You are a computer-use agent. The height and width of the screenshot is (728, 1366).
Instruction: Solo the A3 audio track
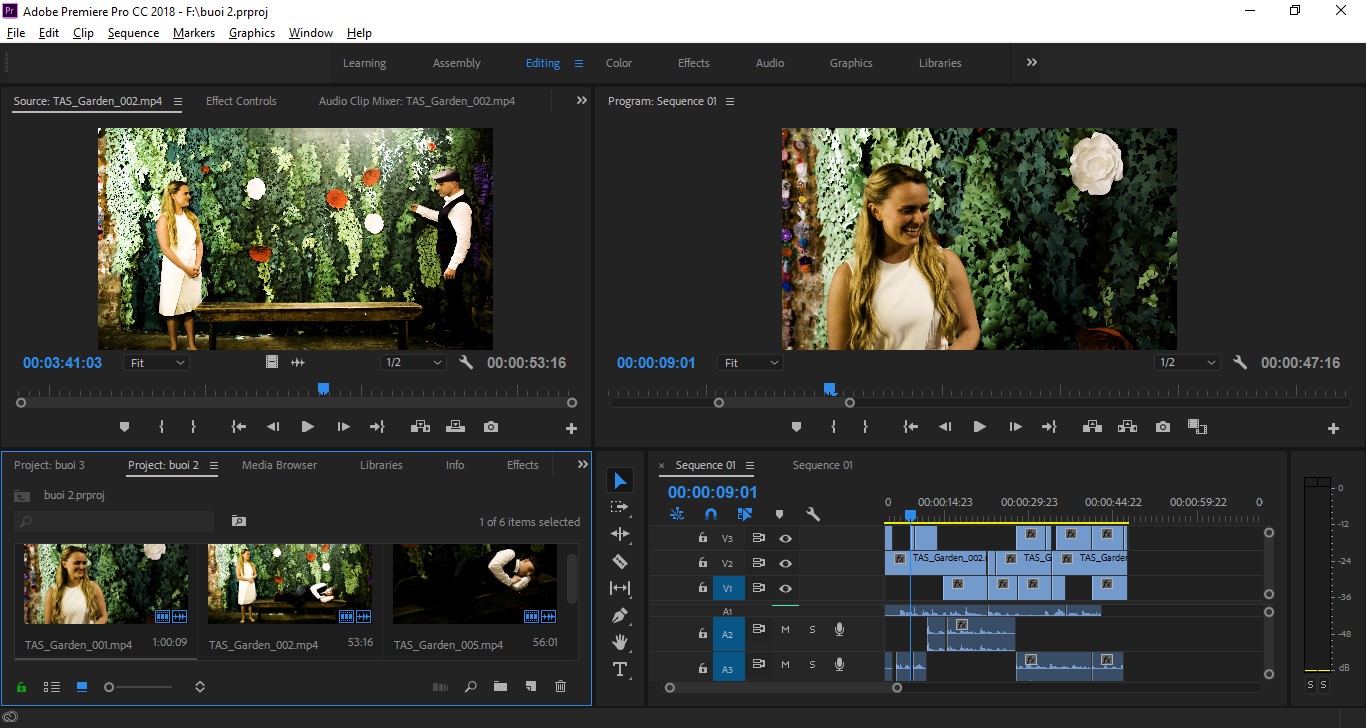(812, 664)
